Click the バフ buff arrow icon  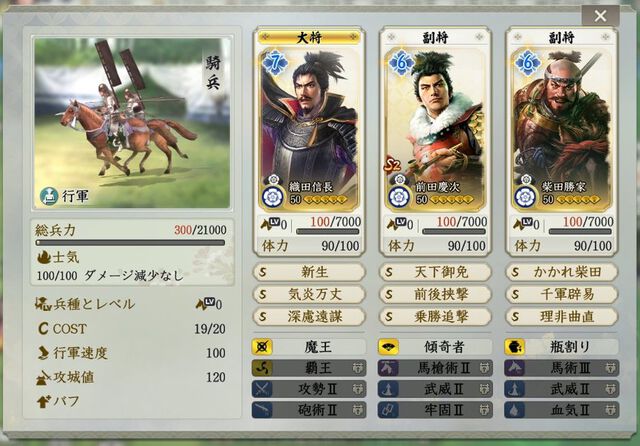[x=43, y=402]
